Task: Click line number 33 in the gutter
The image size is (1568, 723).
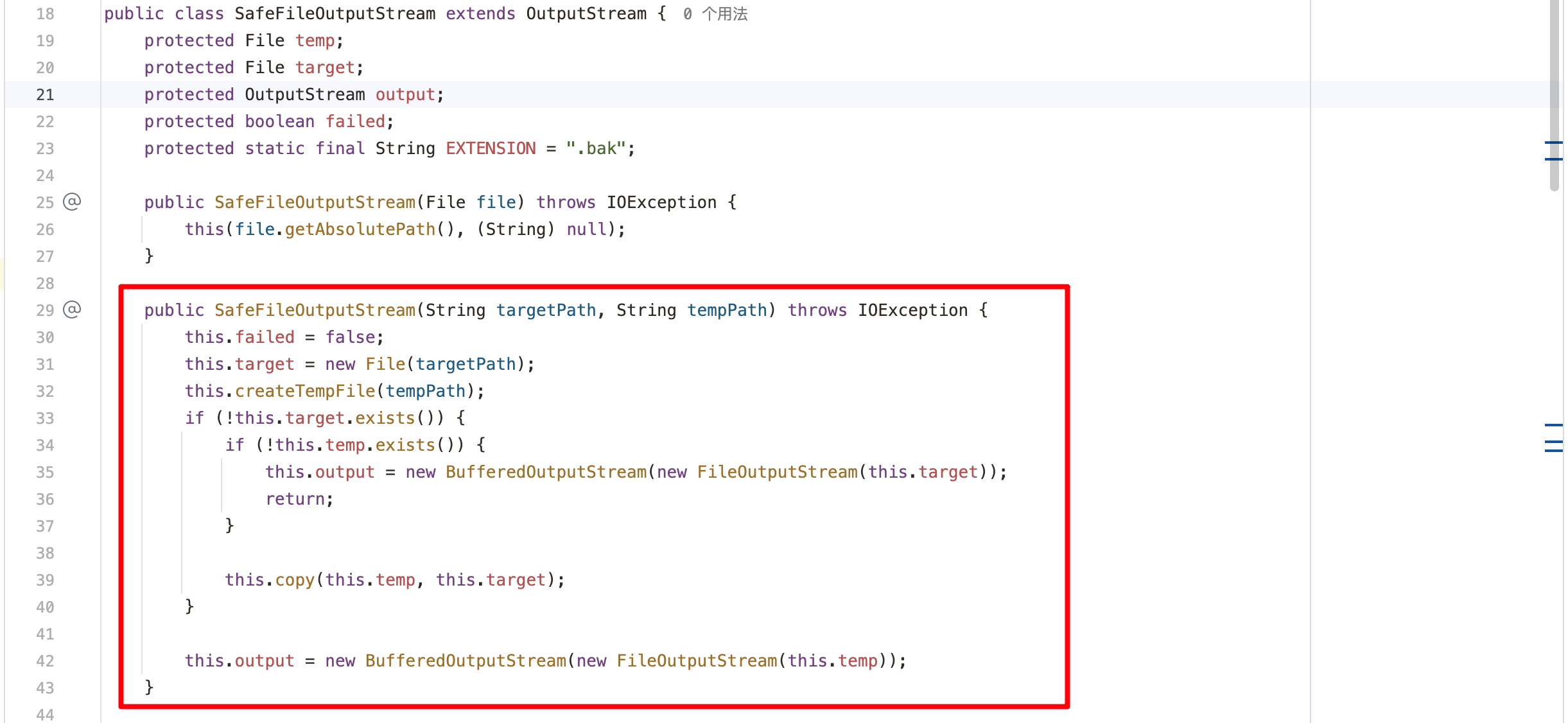Action: 45,418
